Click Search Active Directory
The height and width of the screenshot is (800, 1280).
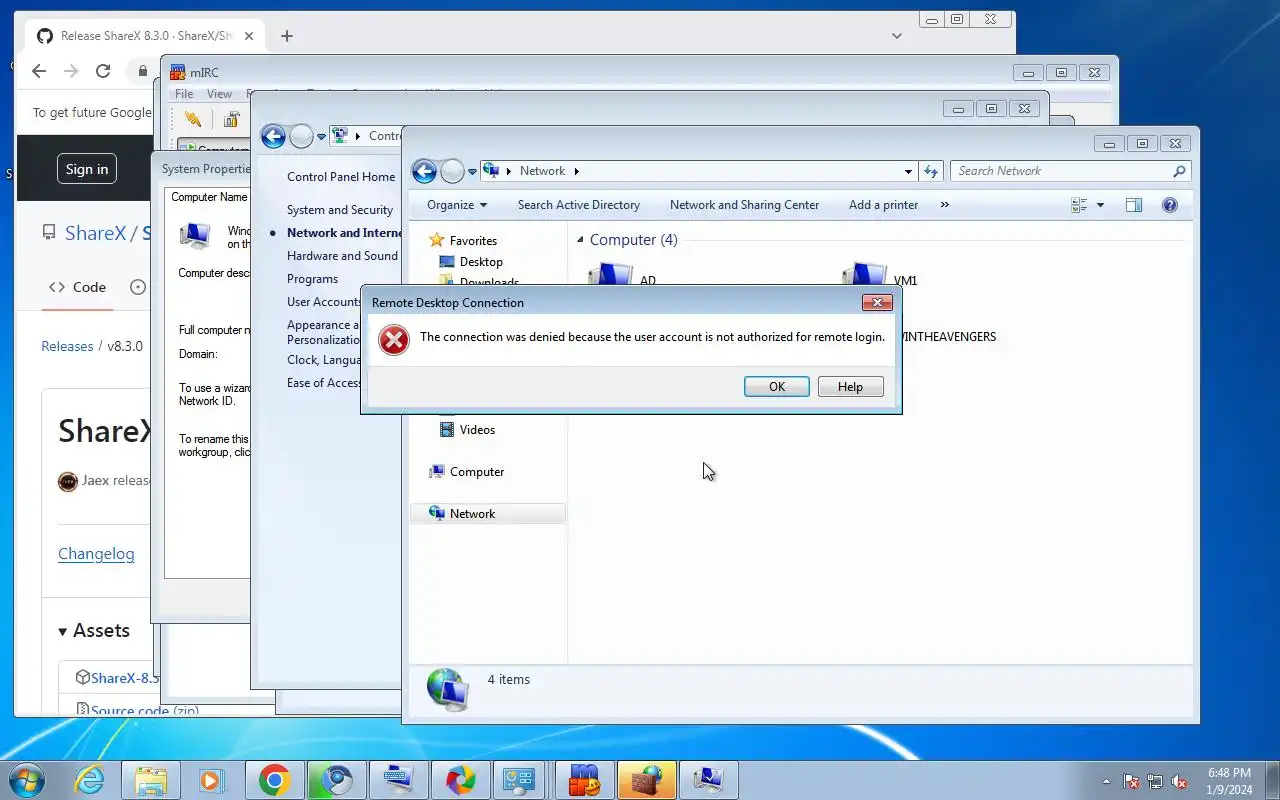click(579, 205)
